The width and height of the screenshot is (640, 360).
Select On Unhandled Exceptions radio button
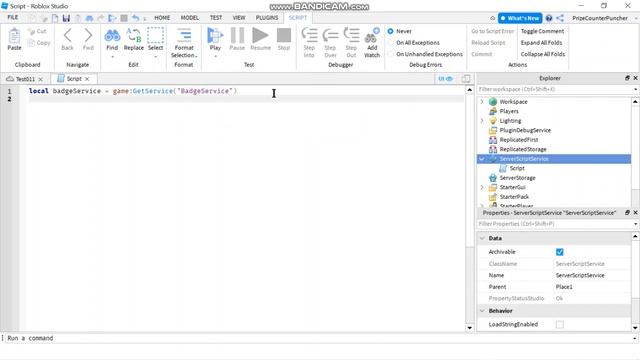click(x=391, y=54)
